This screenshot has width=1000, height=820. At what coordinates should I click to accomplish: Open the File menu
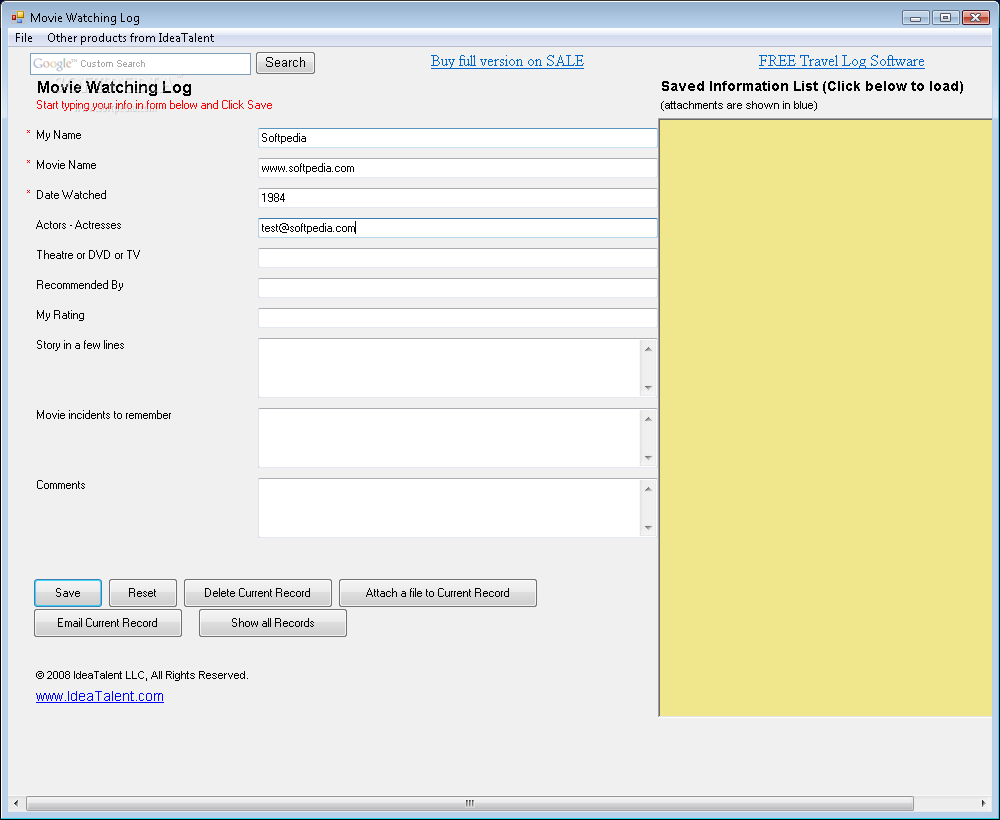[24, 38]
